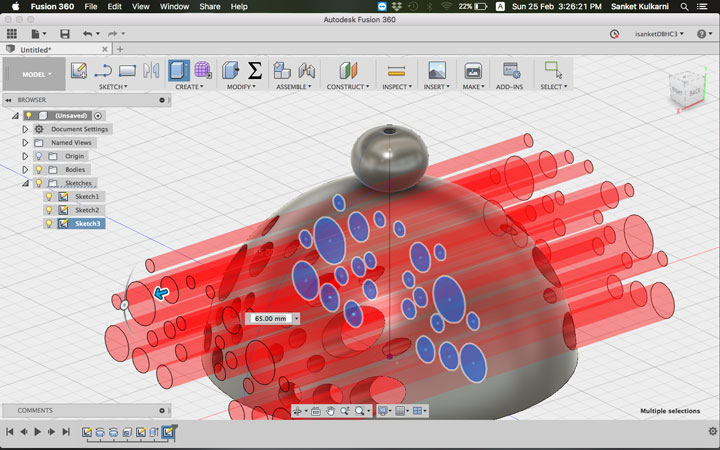Select the Joint tool icon
720x450 pixels.
306,70
